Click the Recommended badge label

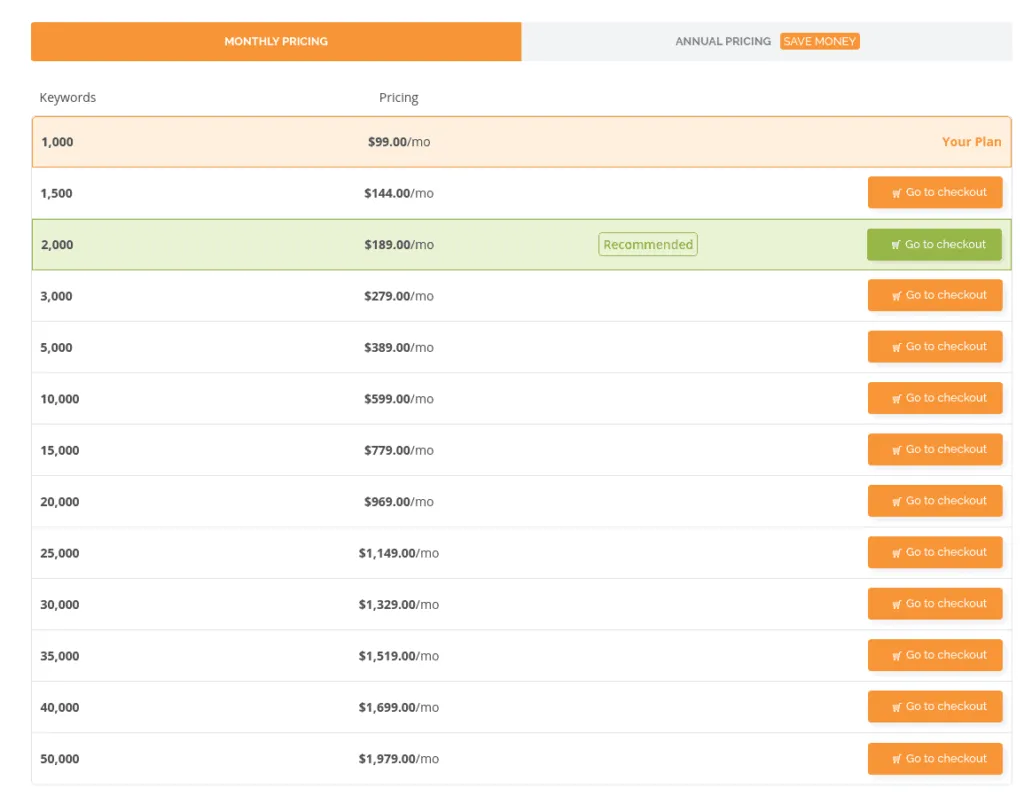click(x=648, y=245)
